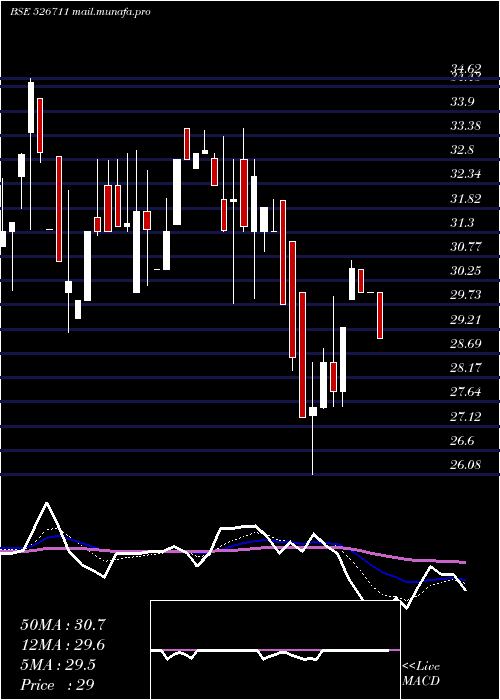Click the 34.62 price axis label
Screen dimensions: 500x700
pos(466,68)
